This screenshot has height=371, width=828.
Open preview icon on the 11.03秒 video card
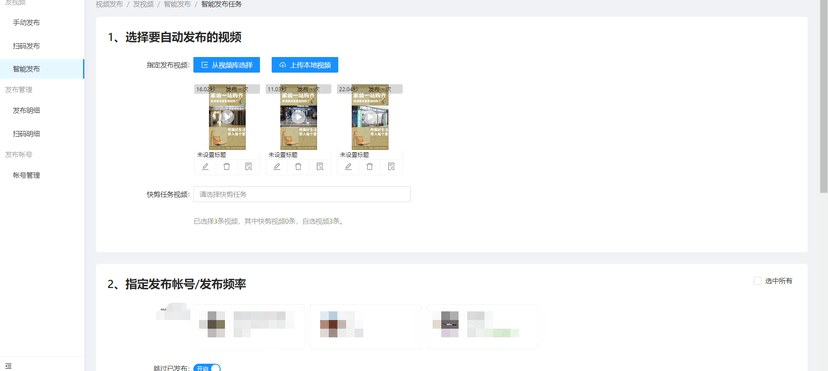[319, 167]
